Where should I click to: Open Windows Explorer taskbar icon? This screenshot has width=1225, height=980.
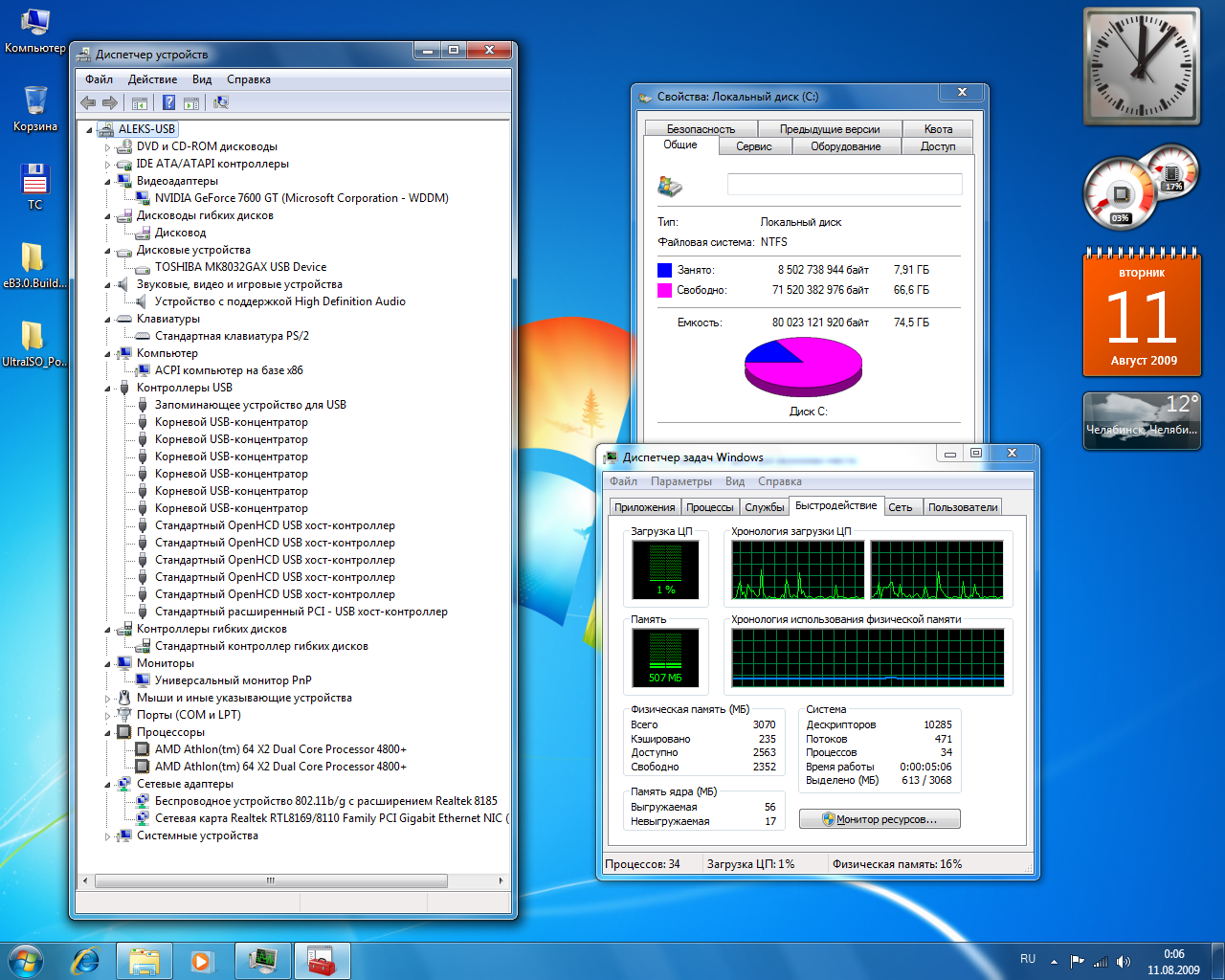(x=145, y=961)
